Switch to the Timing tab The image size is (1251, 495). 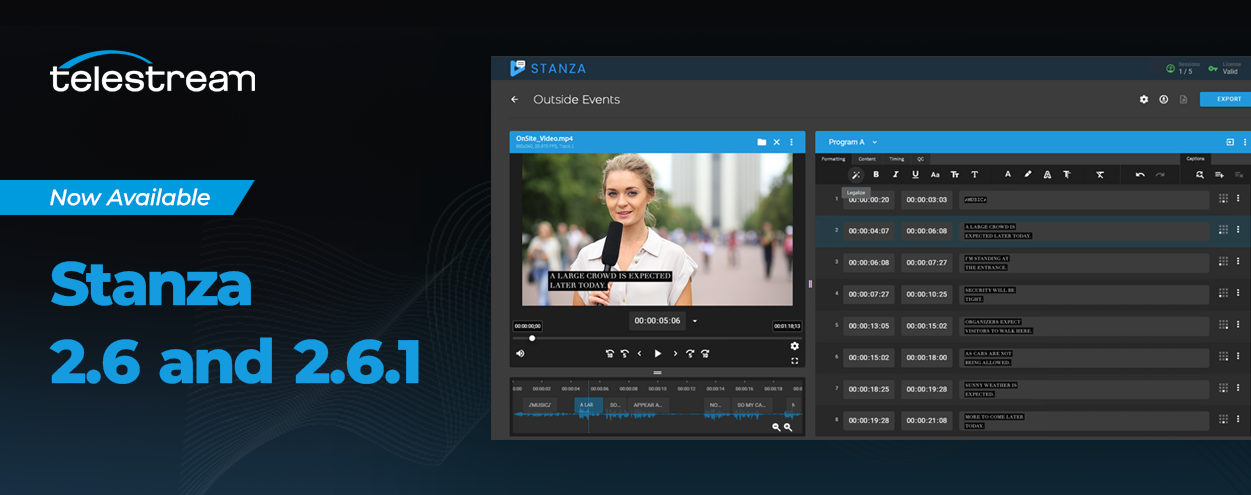896,159
